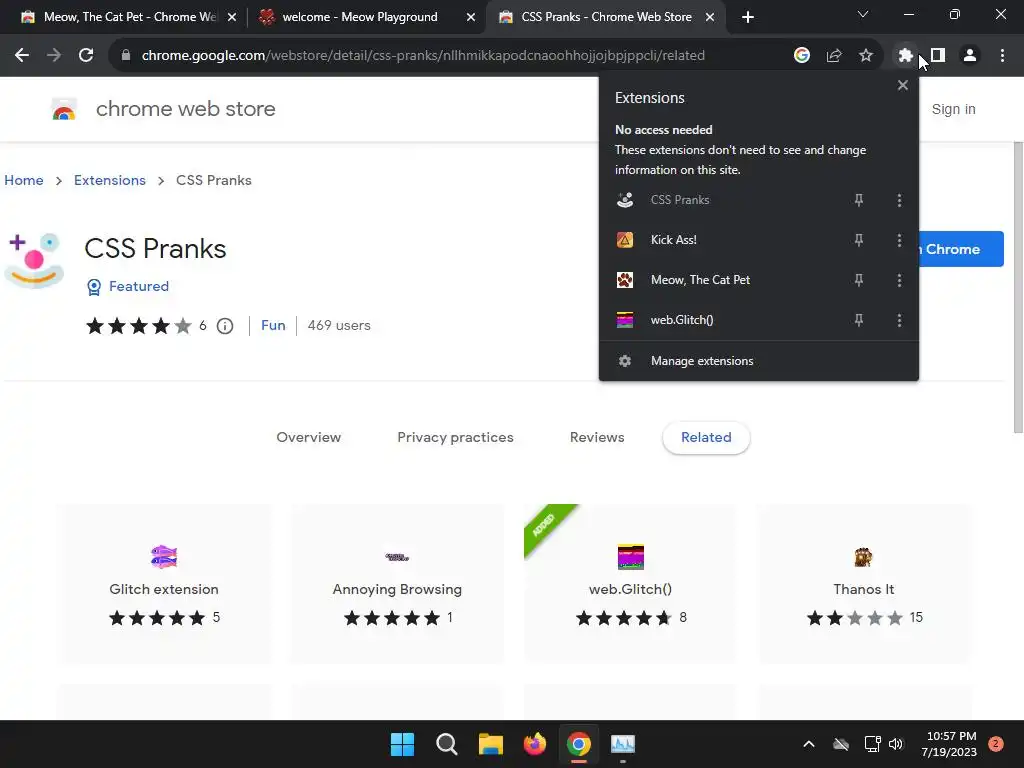Open File Explorer from taskbar
Screen dimensions: 1024x768
pyautogui.click(x=490, y=744)
